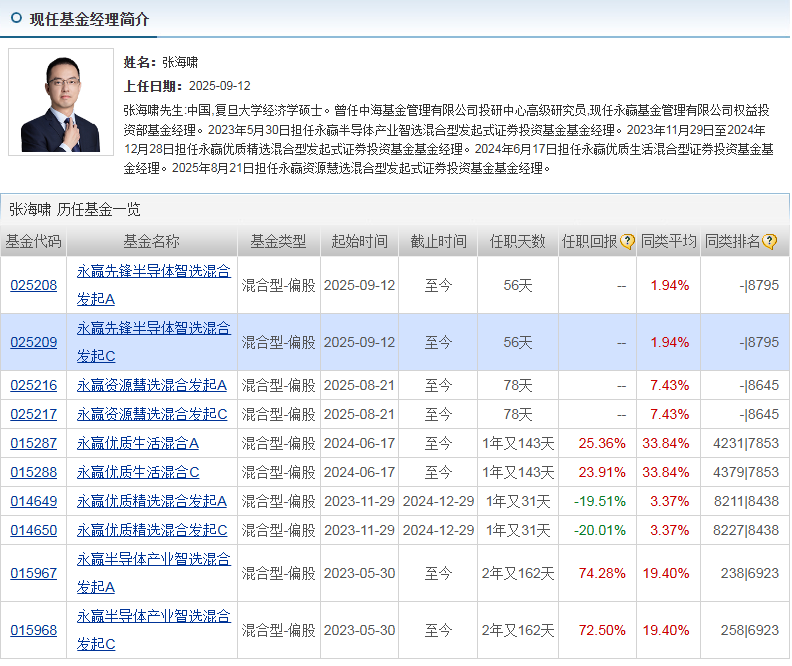Click the 基金类型 column header
The image size is (792, 666).
pos(278,242)
